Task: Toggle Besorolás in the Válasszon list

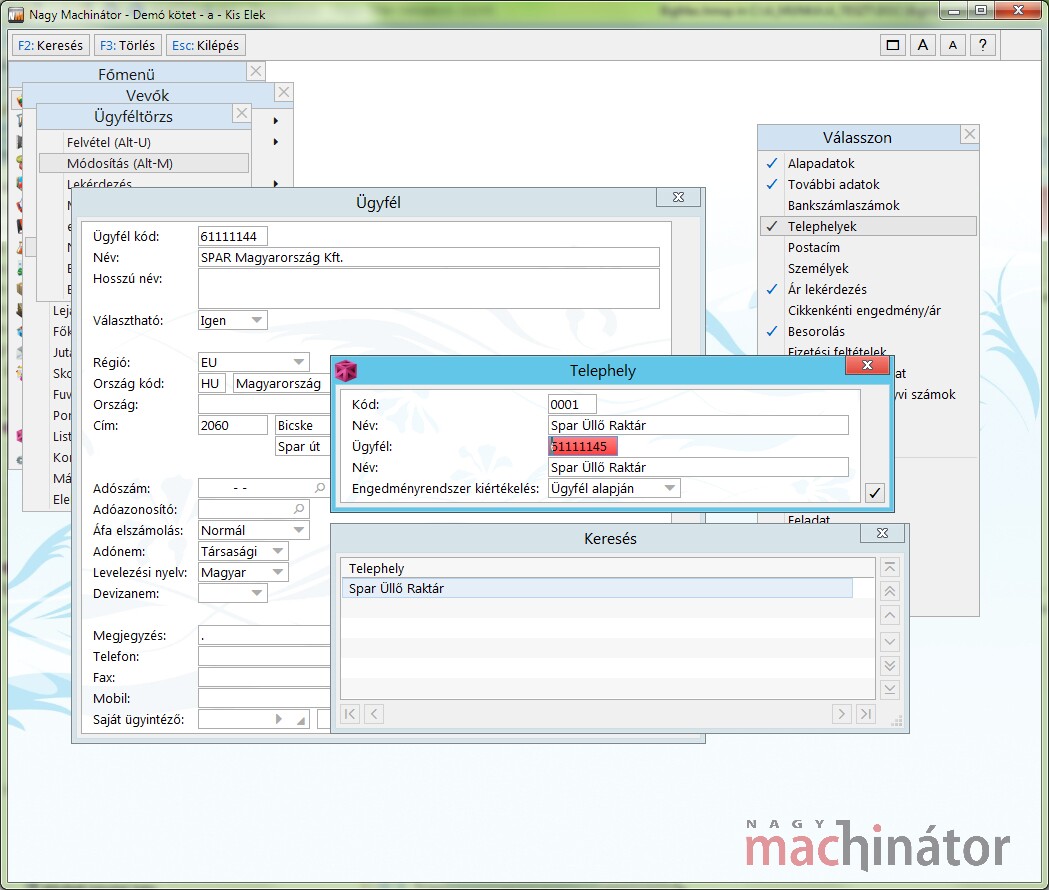Action: pyautogui.click(x=868, y=331)
